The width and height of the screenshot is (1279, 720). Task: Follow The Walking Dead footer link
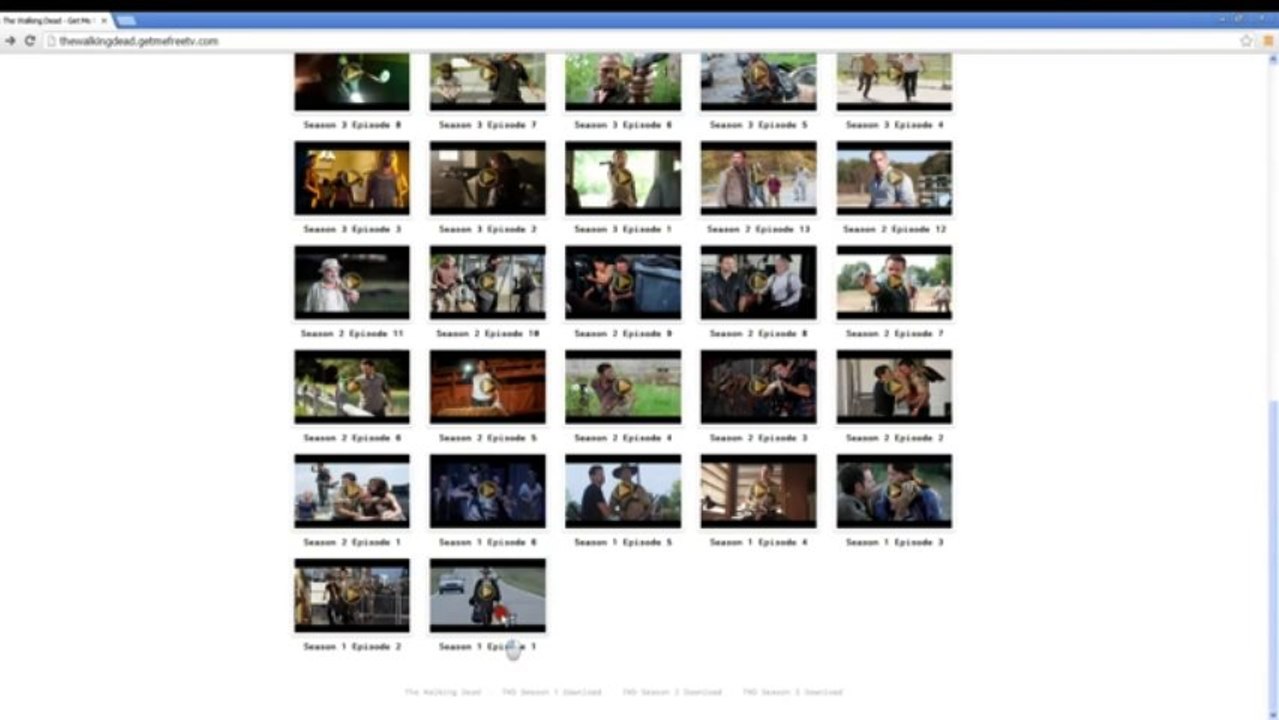click(x=443, y=692)
